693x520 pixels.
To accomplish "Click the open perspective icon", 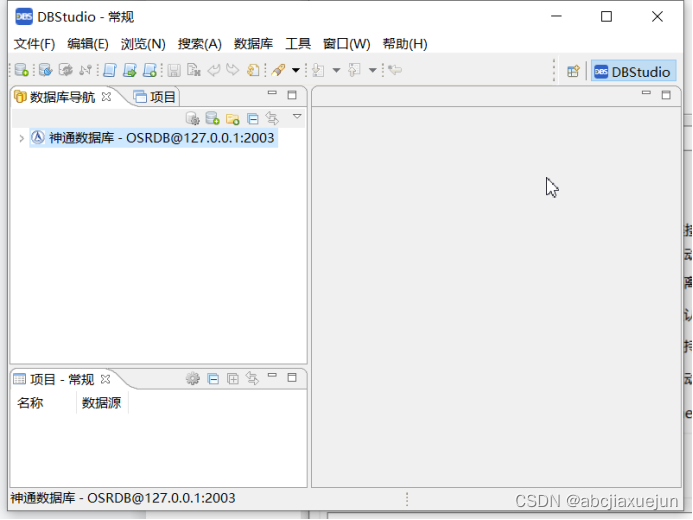I will [x=573, y=71].
